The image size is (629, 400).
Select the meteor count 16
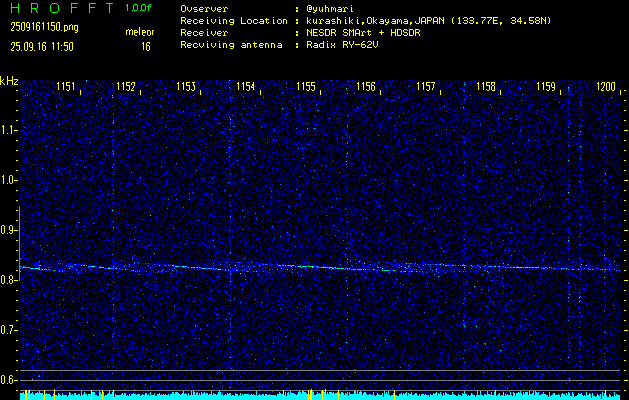[x=146, y=47]
